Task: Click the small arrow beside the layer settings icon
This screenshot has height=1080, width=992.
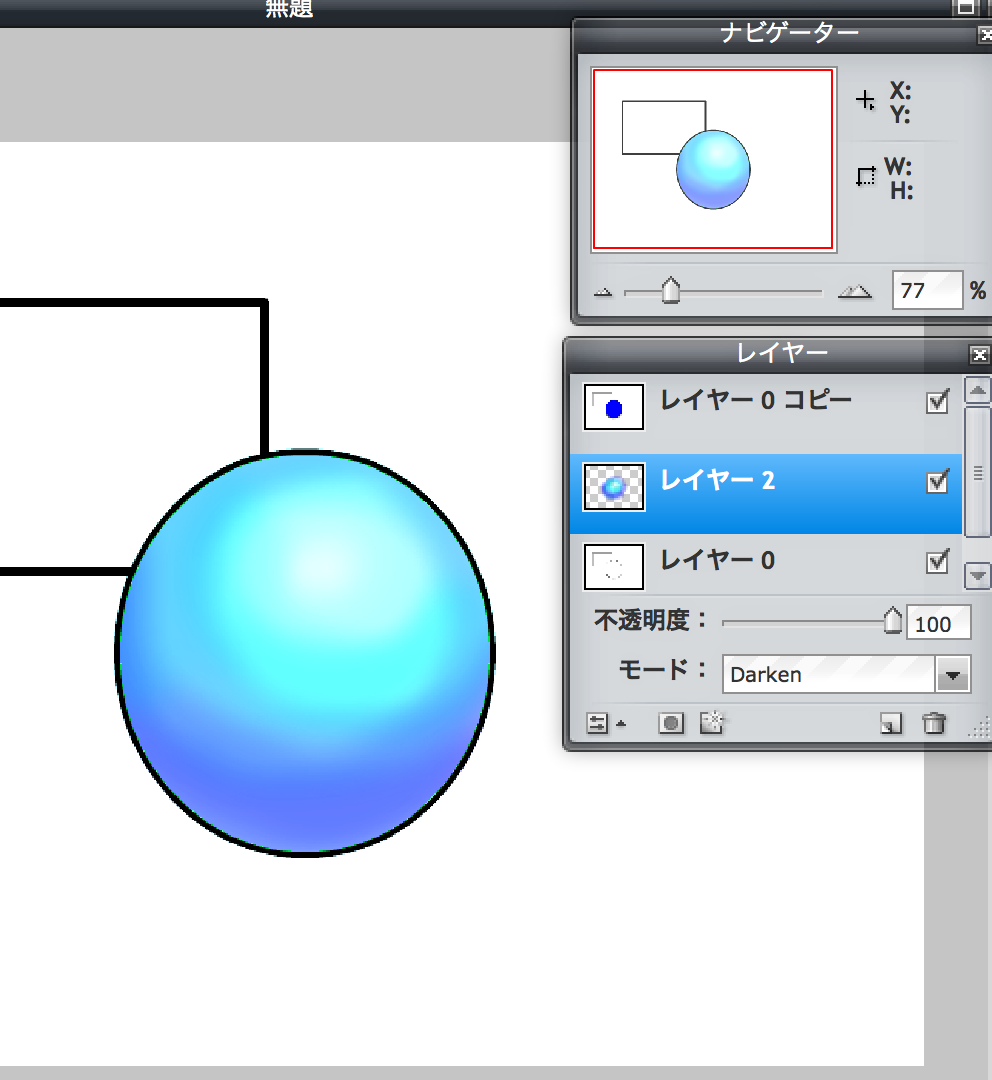Action: coord(621,724)
